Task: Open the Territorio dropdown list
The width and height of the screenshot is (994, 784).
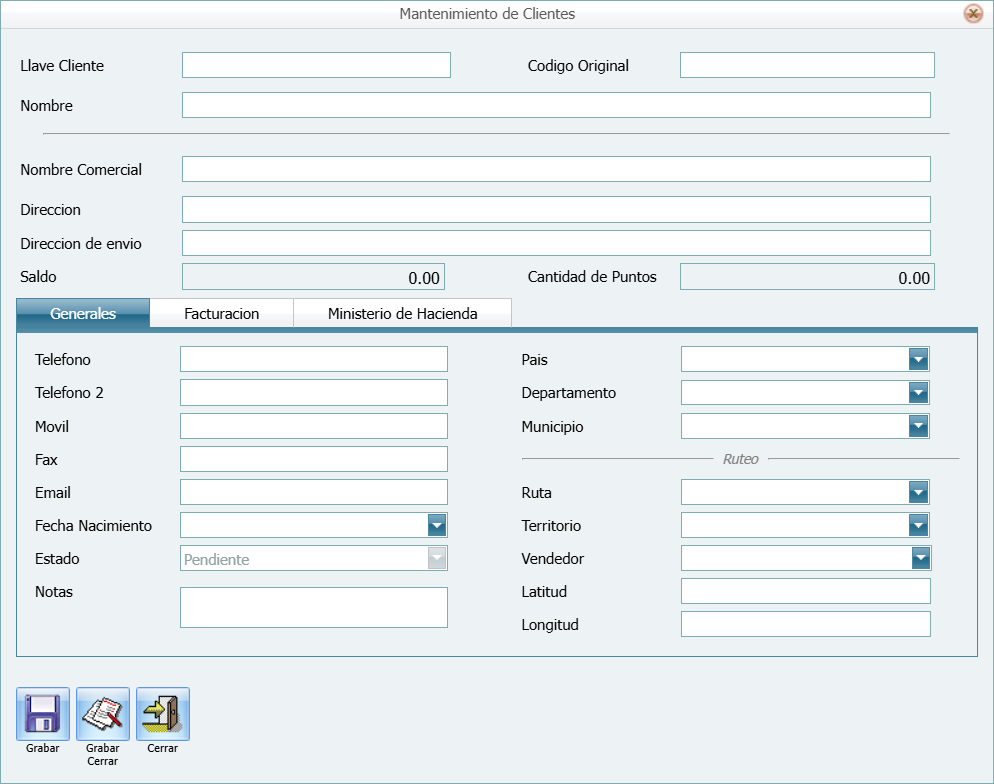Action: pyautogui.click(x=919, y=526)
